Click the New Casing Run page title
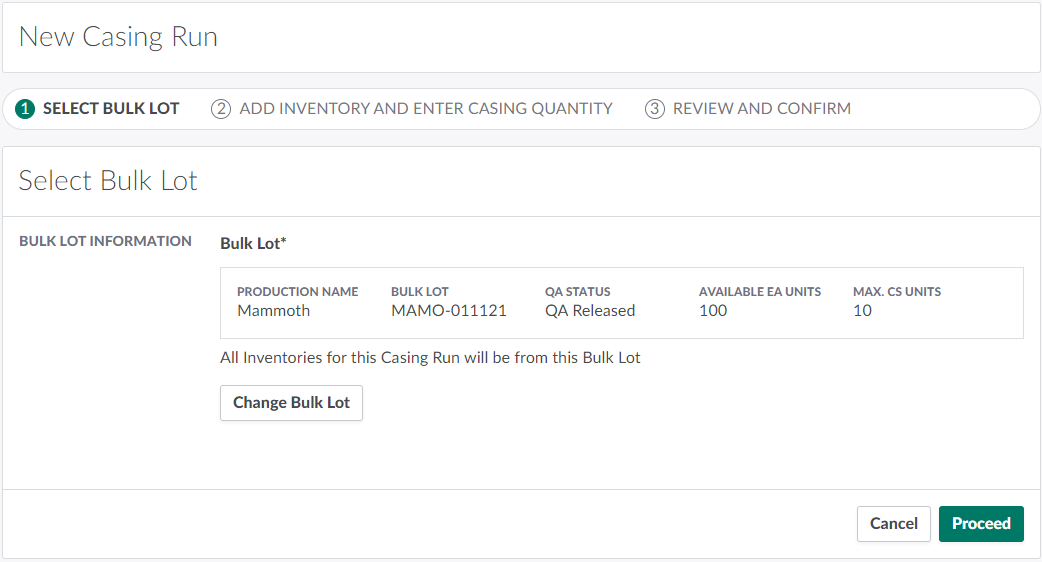The image size is (1042, 562). point(118,37)
